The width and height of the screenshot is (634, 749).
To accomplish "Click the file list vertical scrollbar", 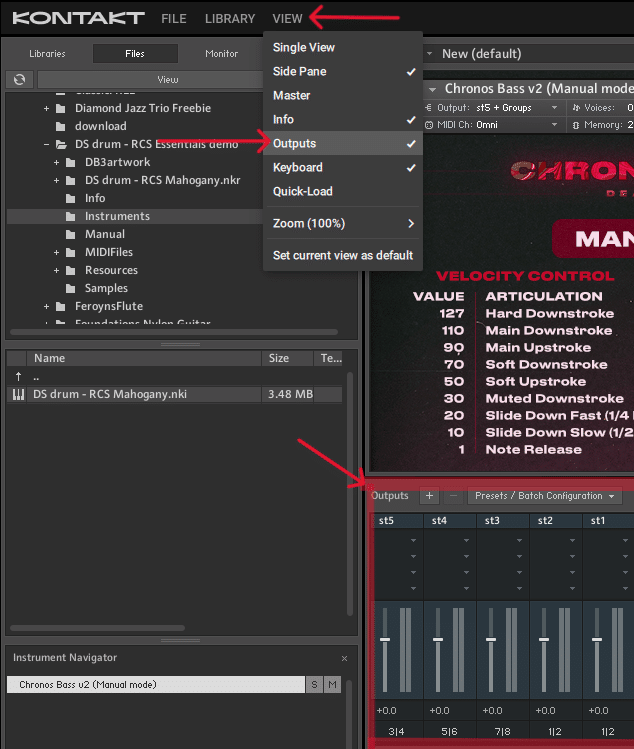I will pos(350,494).
